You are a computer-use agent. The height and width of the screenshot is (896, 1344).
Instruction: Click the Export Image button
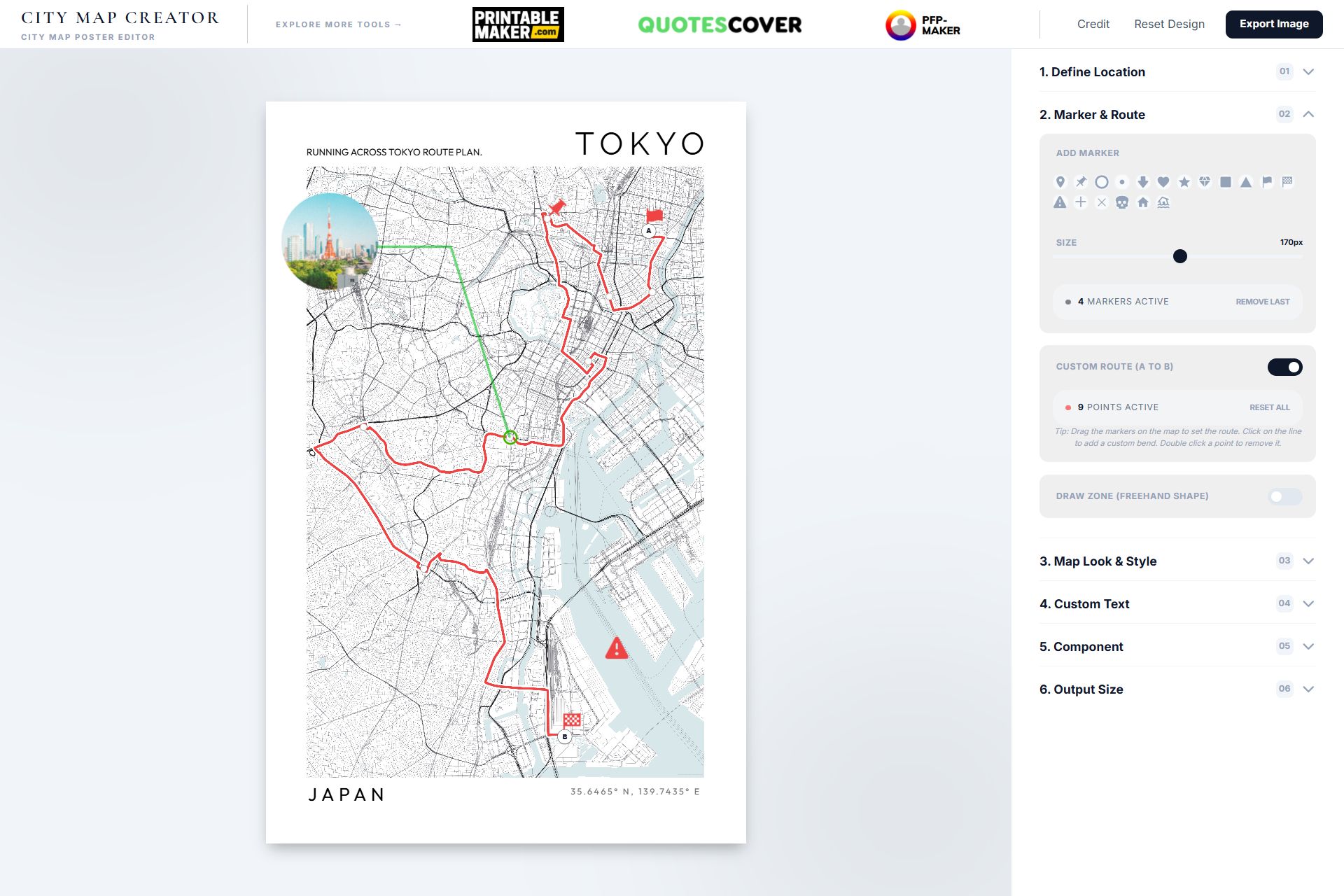tap(1273, 24)
